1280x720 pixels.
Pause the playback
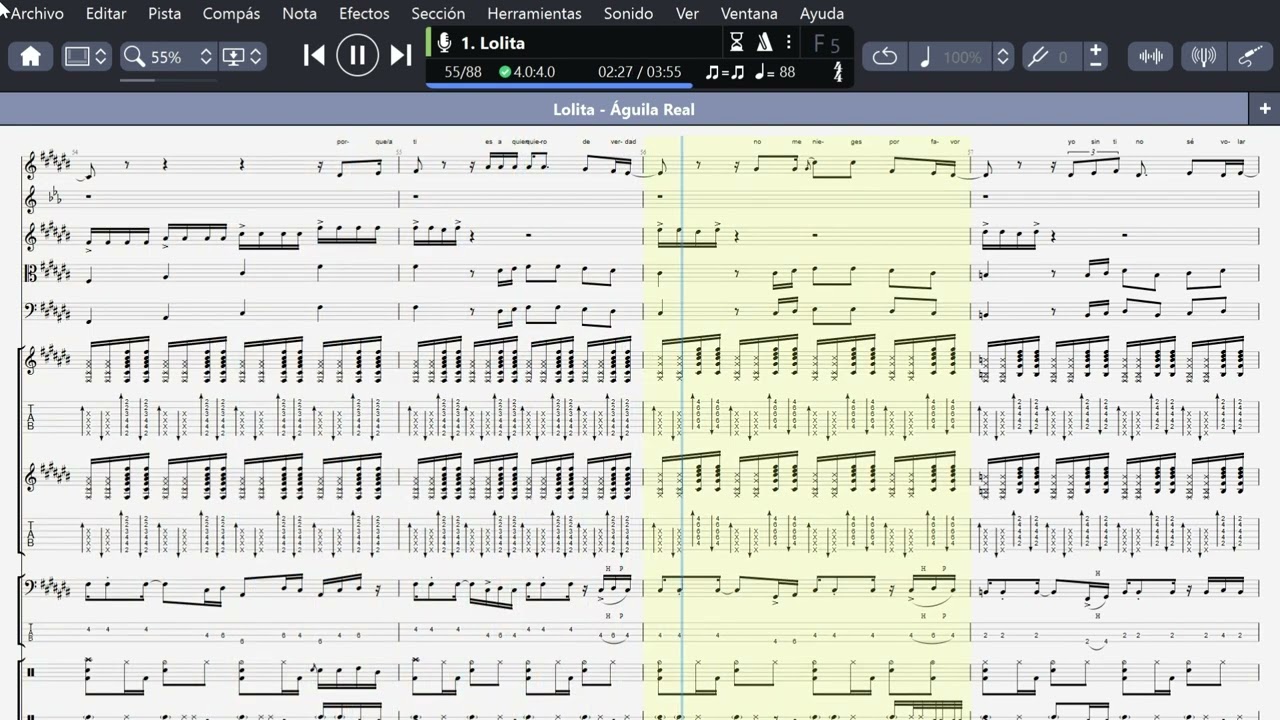357,55
